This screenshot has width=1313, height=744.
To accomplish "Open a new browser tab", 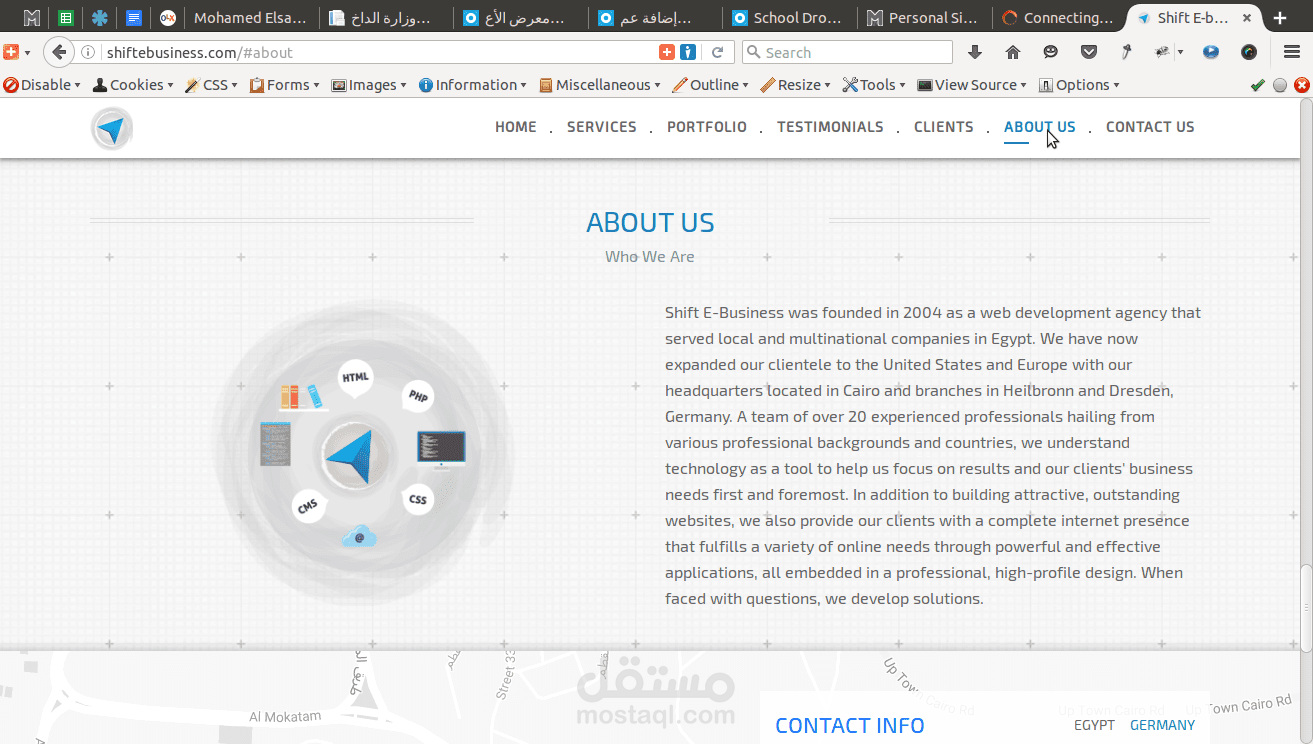I will pos(1280,18).
